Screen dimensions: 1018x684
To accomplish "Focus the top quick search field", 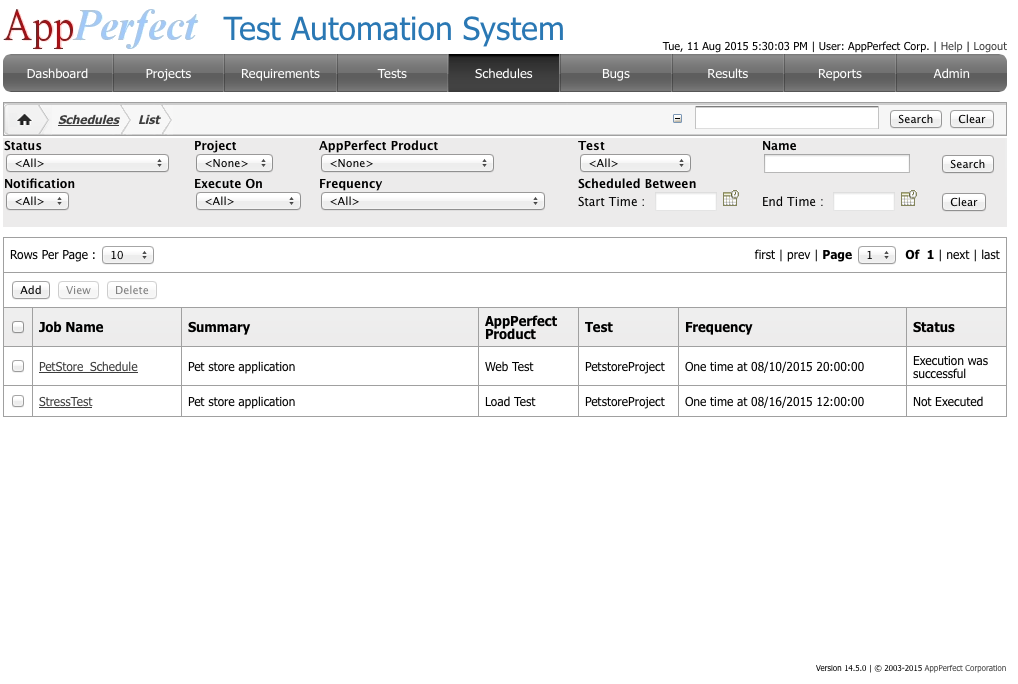I will [787, 118].
